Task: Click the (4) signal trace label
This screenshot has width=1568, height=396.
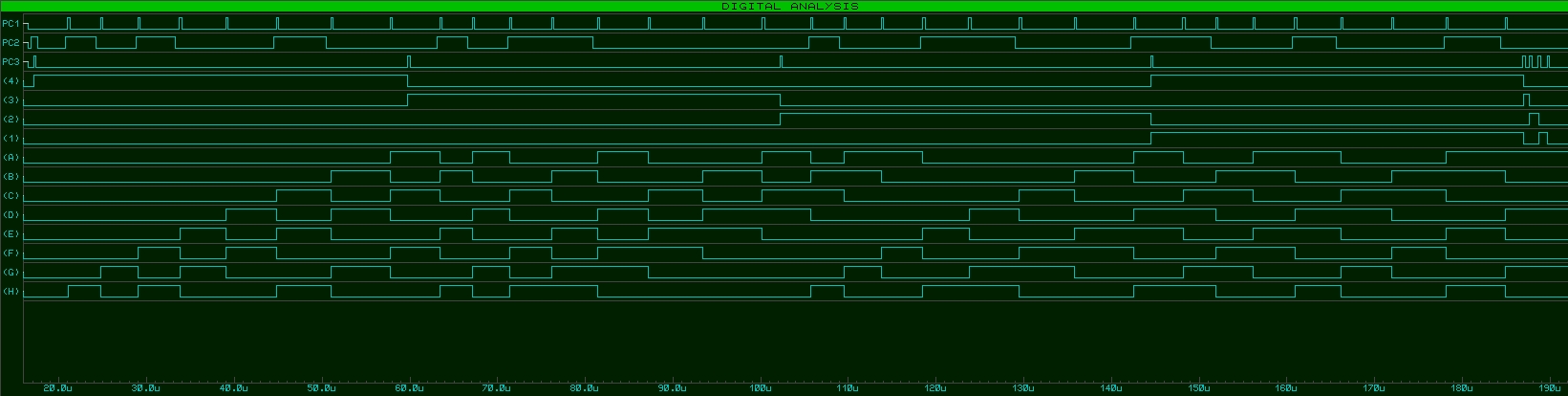Action: click(x=11, y=80)
